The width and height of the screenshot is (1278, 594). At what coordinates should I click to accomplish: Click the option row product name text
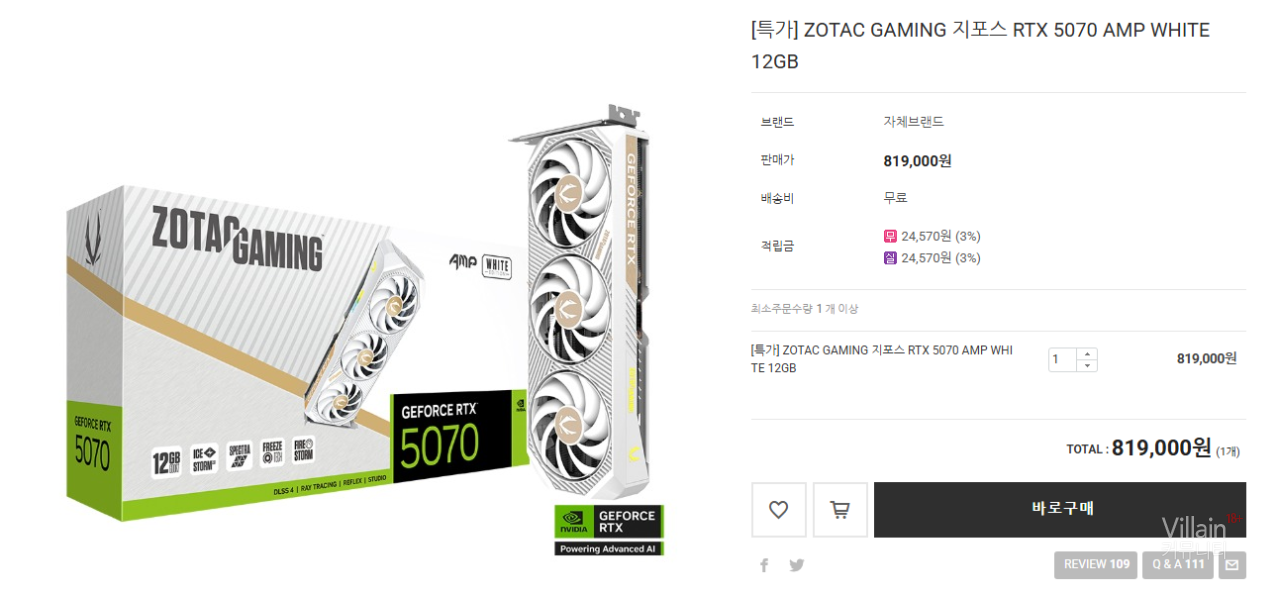(x=881, y=359)
